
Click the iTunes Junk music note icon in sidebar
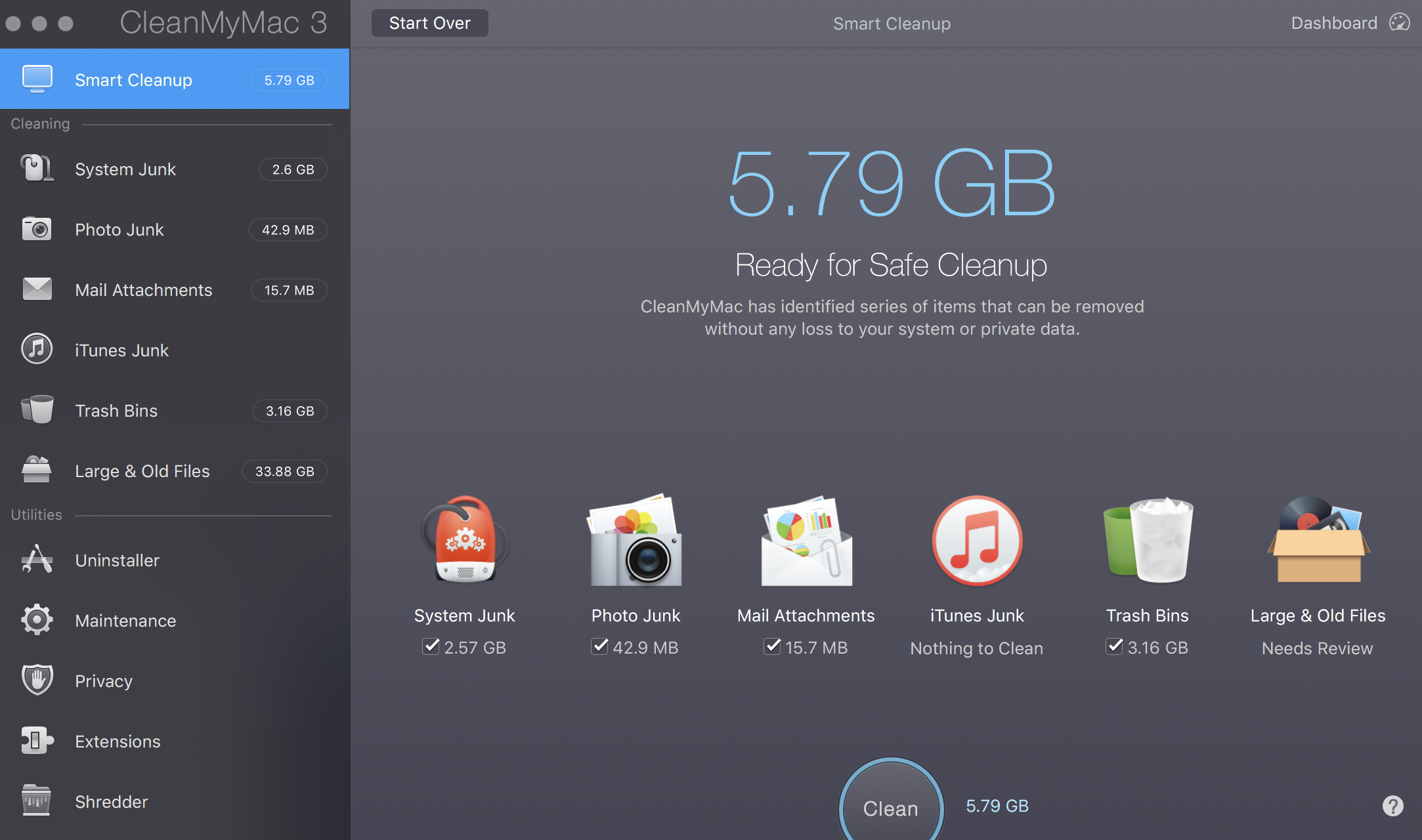[37, 349]
